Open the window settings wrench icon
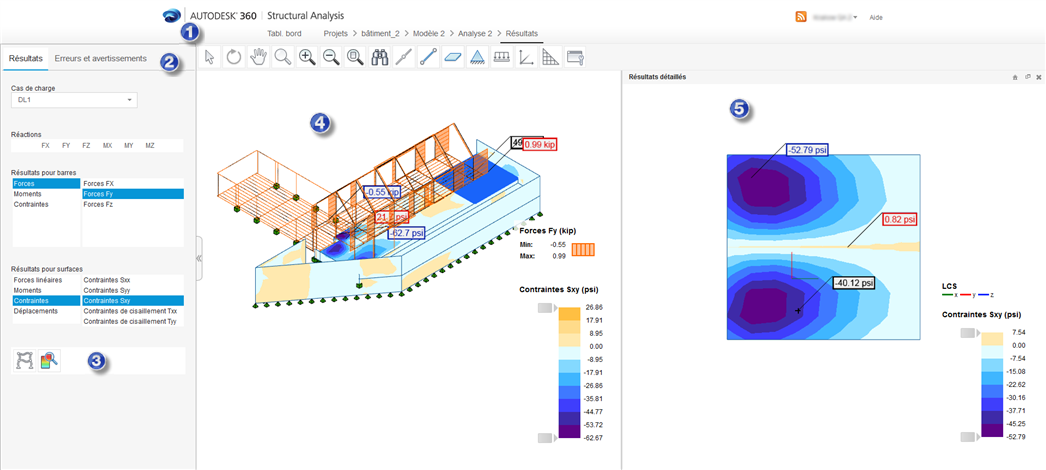1046x470 pixels. tap(574, 57)
